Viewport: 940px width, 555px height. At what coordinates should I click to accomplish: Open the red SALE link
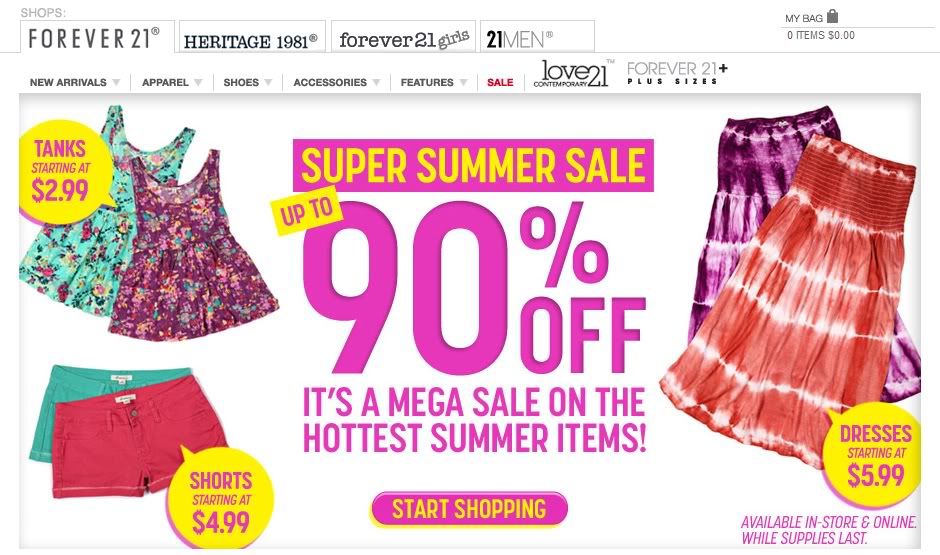coord(500,83)
